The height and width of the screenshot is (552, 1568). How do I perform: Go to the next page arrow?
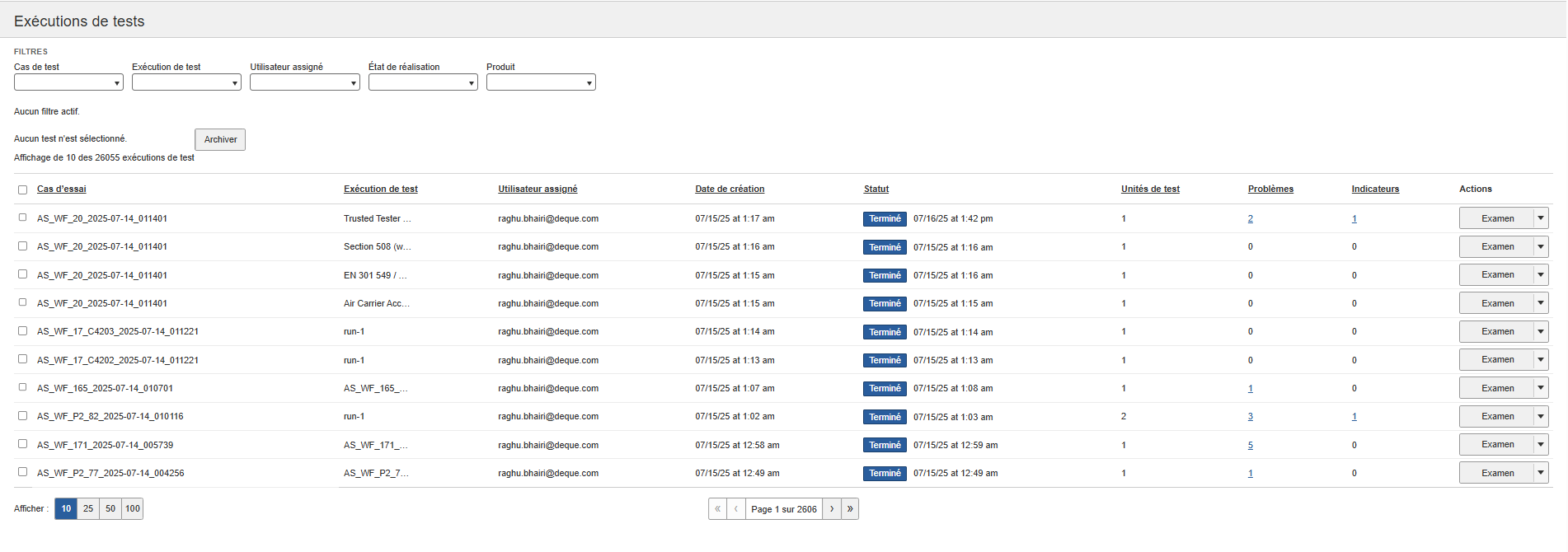(x=832, y=509)
